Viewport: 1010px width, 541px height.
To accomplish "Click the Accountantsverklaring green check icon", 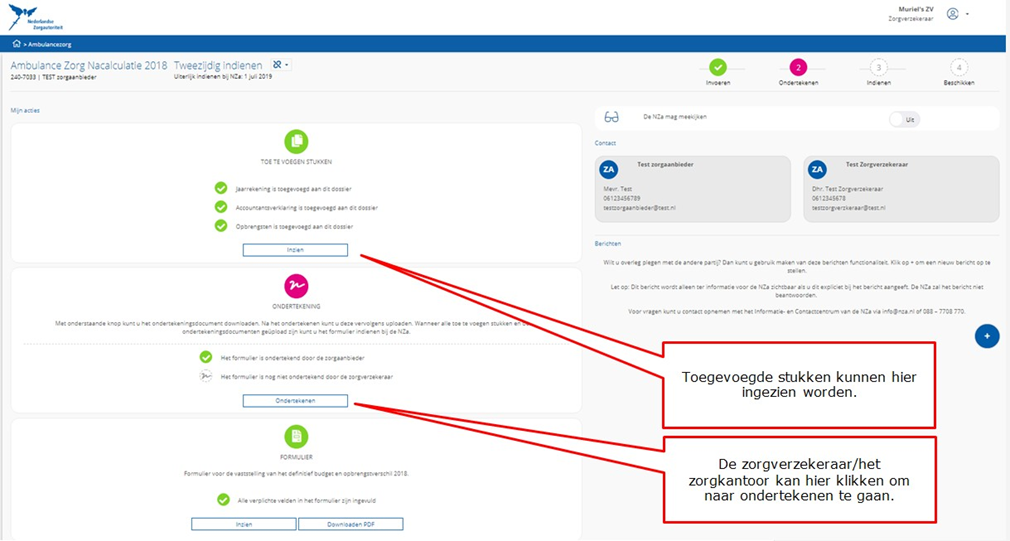I will 221,207.
